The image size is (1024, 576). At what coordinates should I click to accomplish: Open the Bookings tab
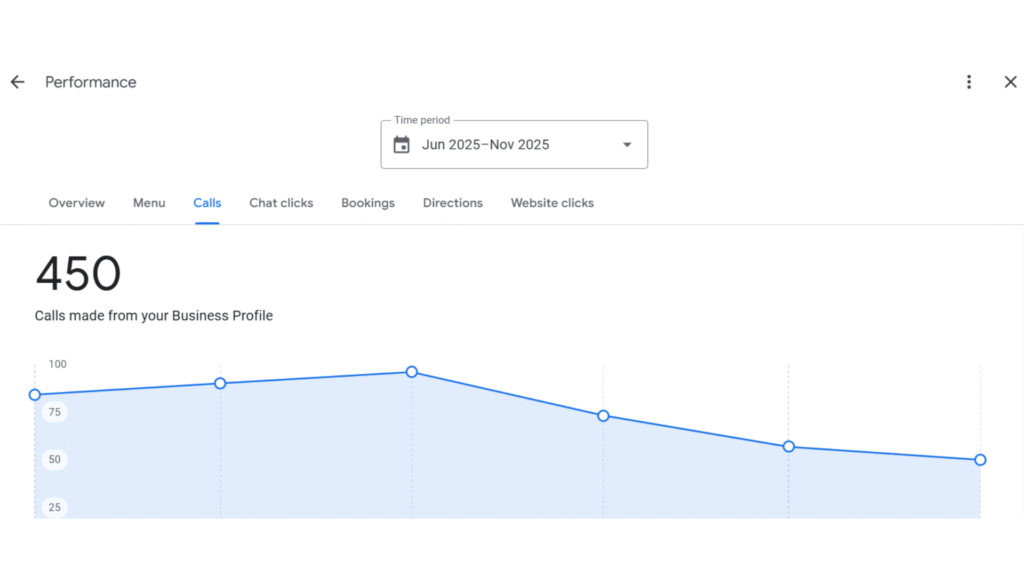tap(368, 203)
